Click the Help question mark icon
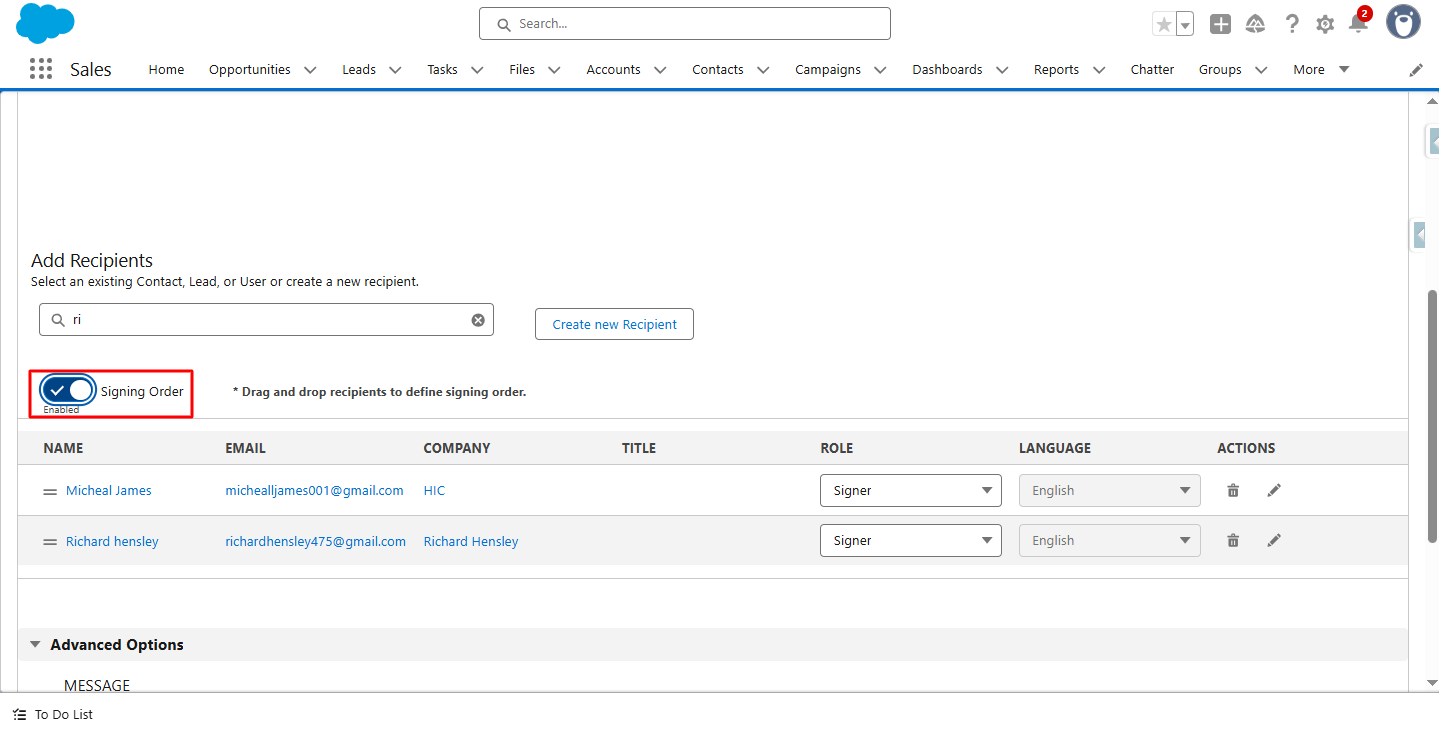The height and width of the screenshot is (731, 1439). point(1292,24)
